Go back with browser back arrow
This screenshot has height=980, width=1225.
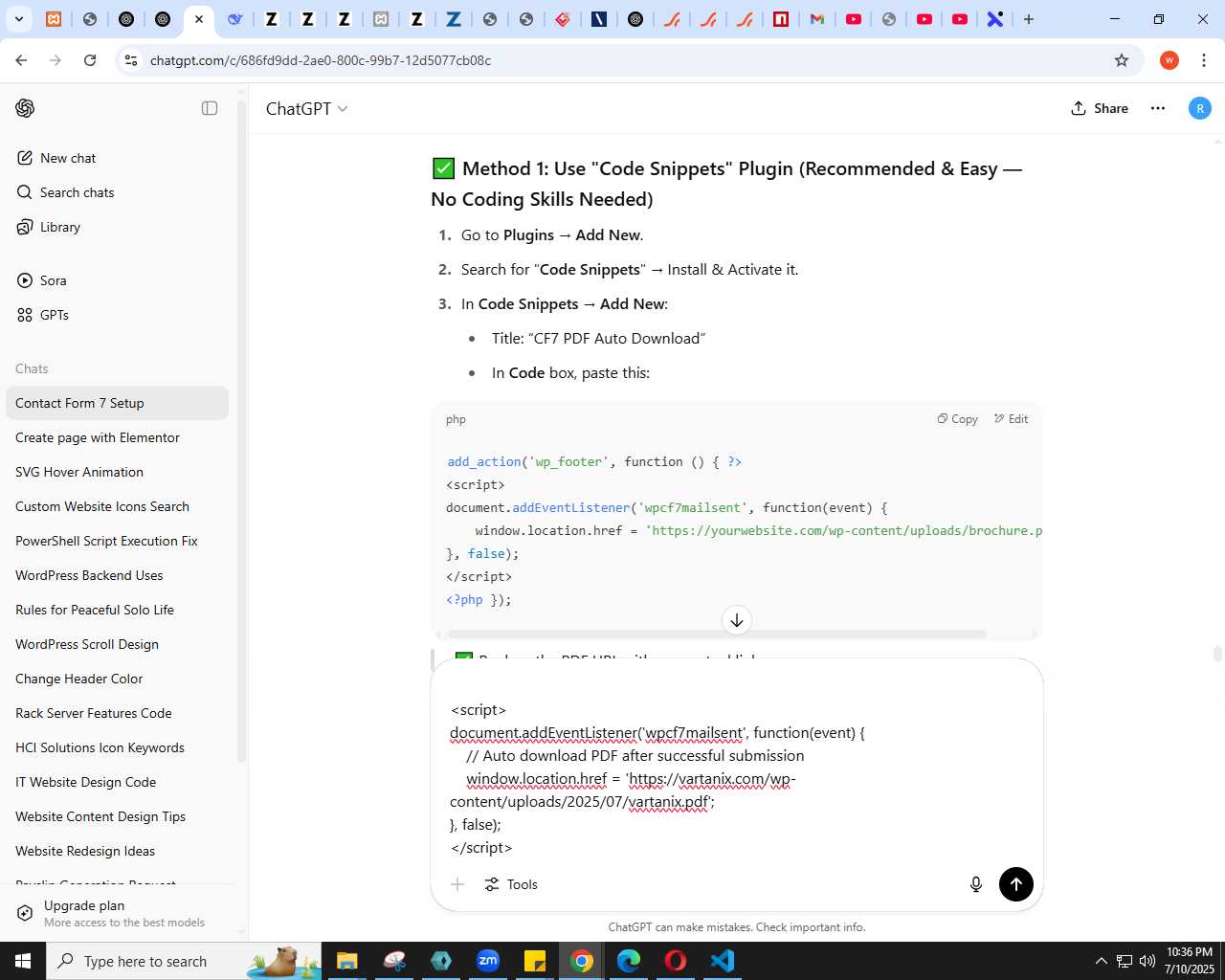click(x=21, y=60)
